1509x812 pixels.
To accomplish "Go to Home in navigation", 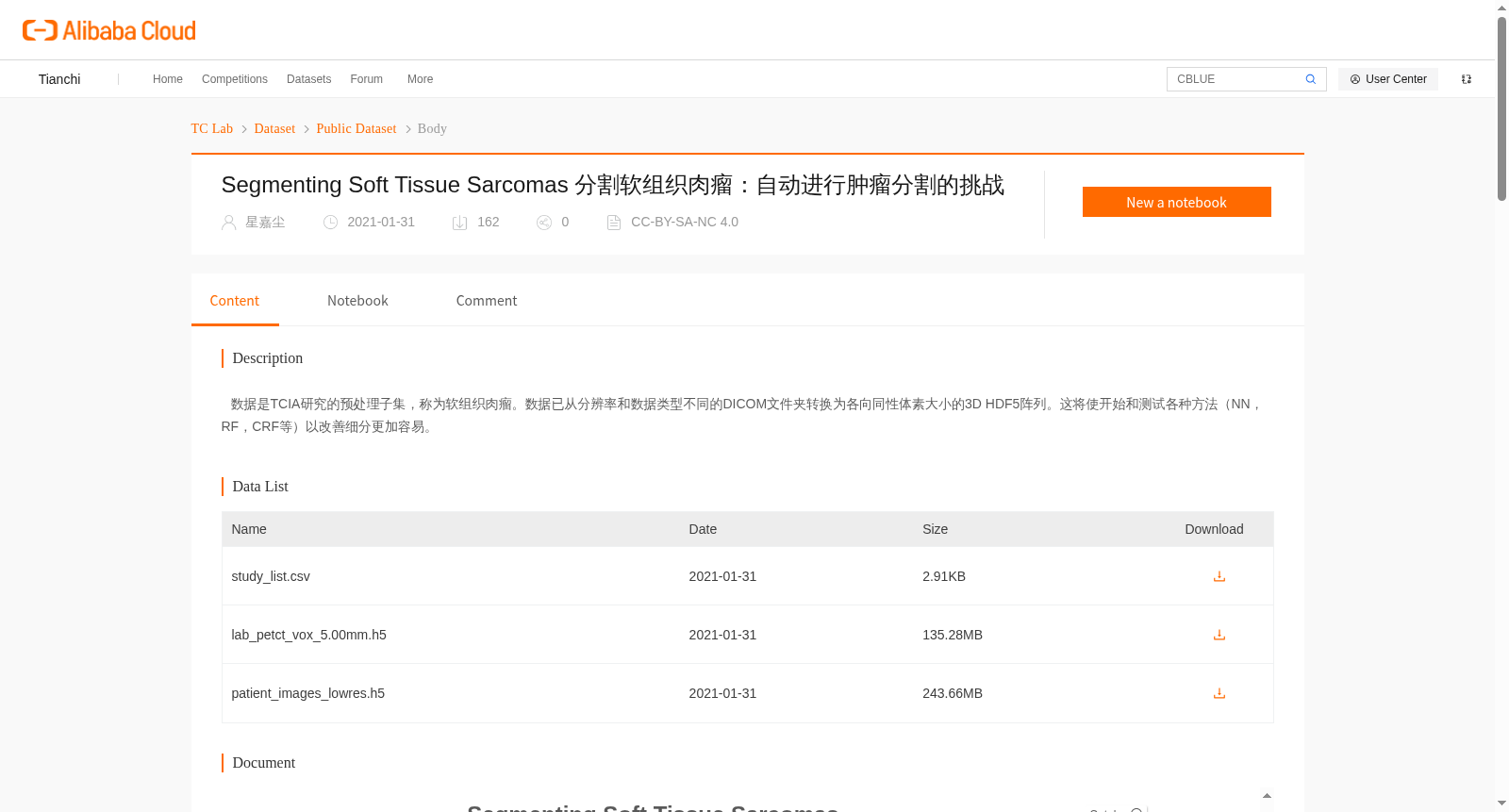I will point(168,79).
